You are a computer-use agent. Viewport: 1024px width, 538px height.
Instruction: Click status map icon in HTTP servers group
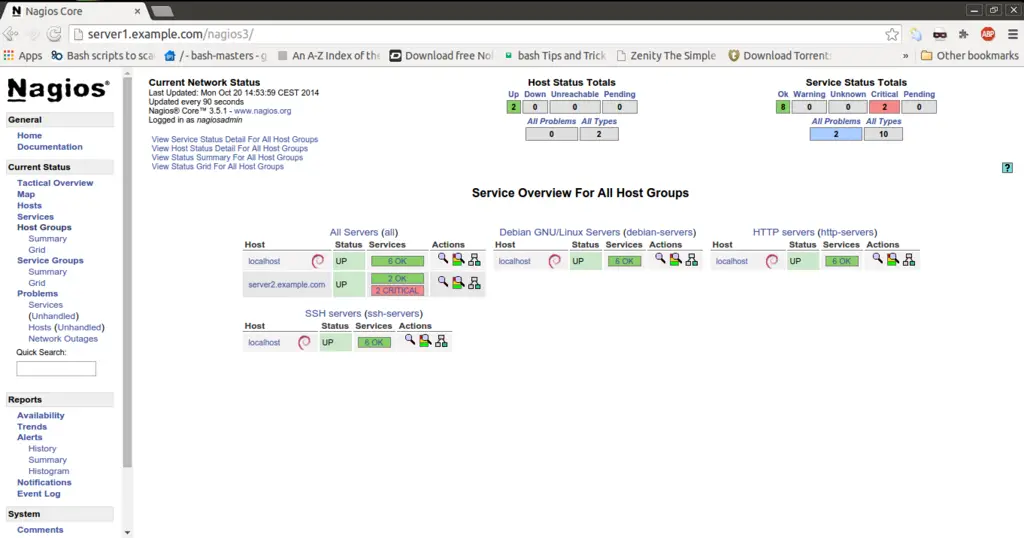click(909, 260)
